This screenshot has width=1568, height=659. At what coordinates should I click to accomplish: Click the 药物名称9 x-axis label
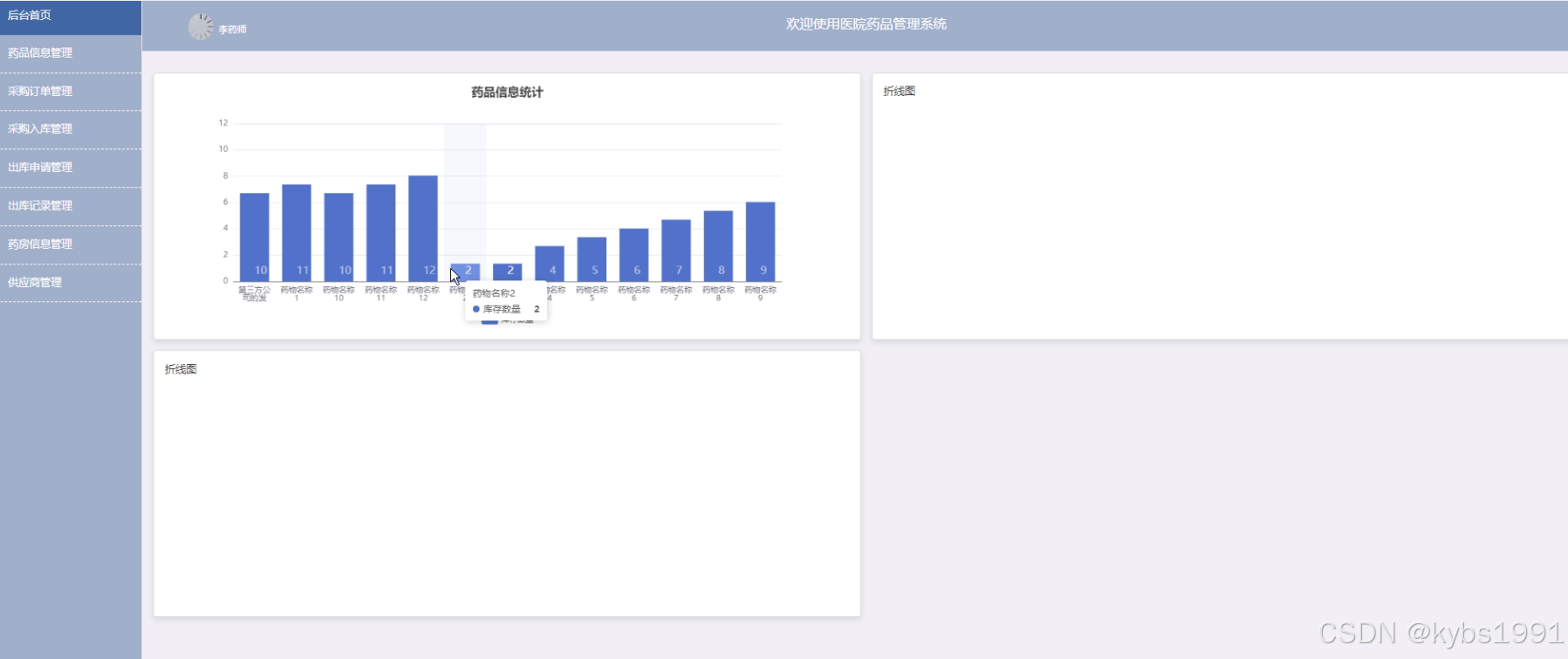(760, 294)
